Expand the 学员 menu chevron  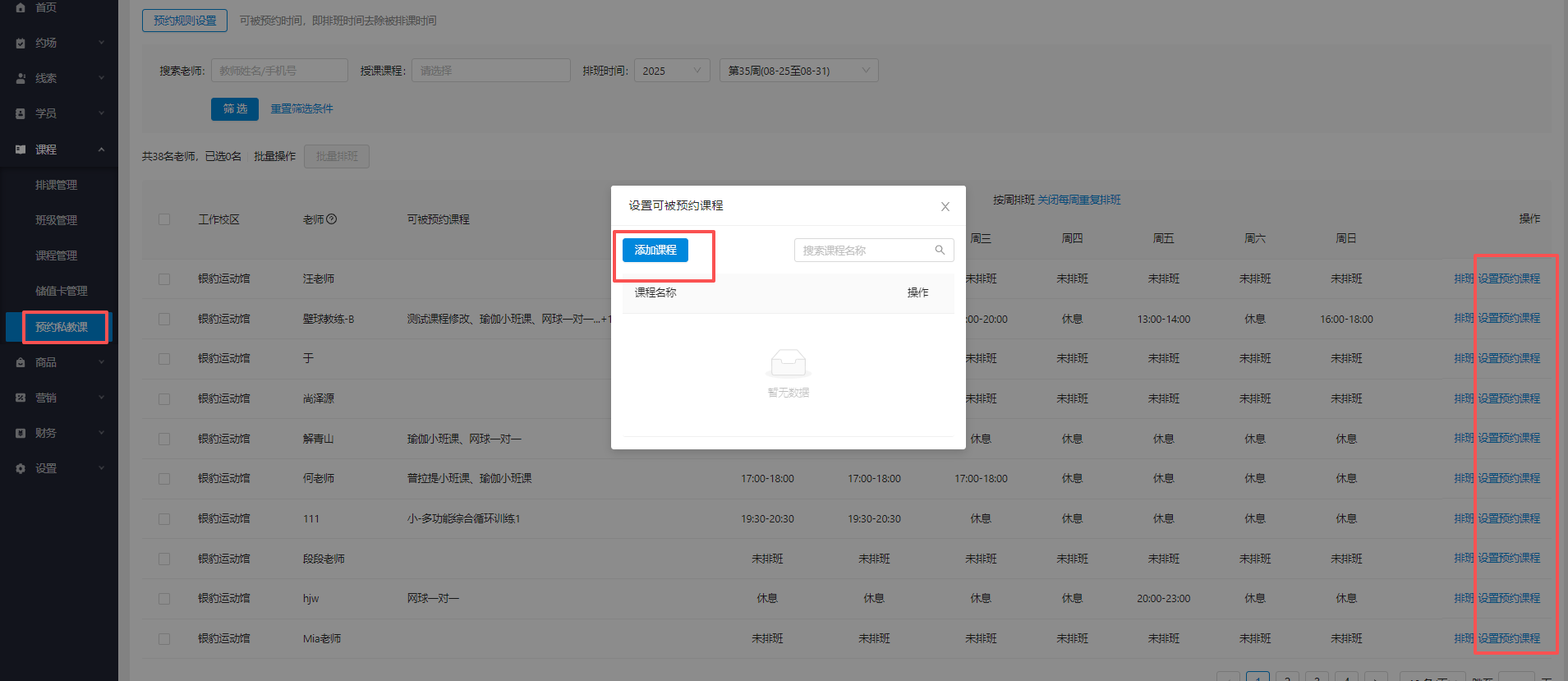click(101, 113)
